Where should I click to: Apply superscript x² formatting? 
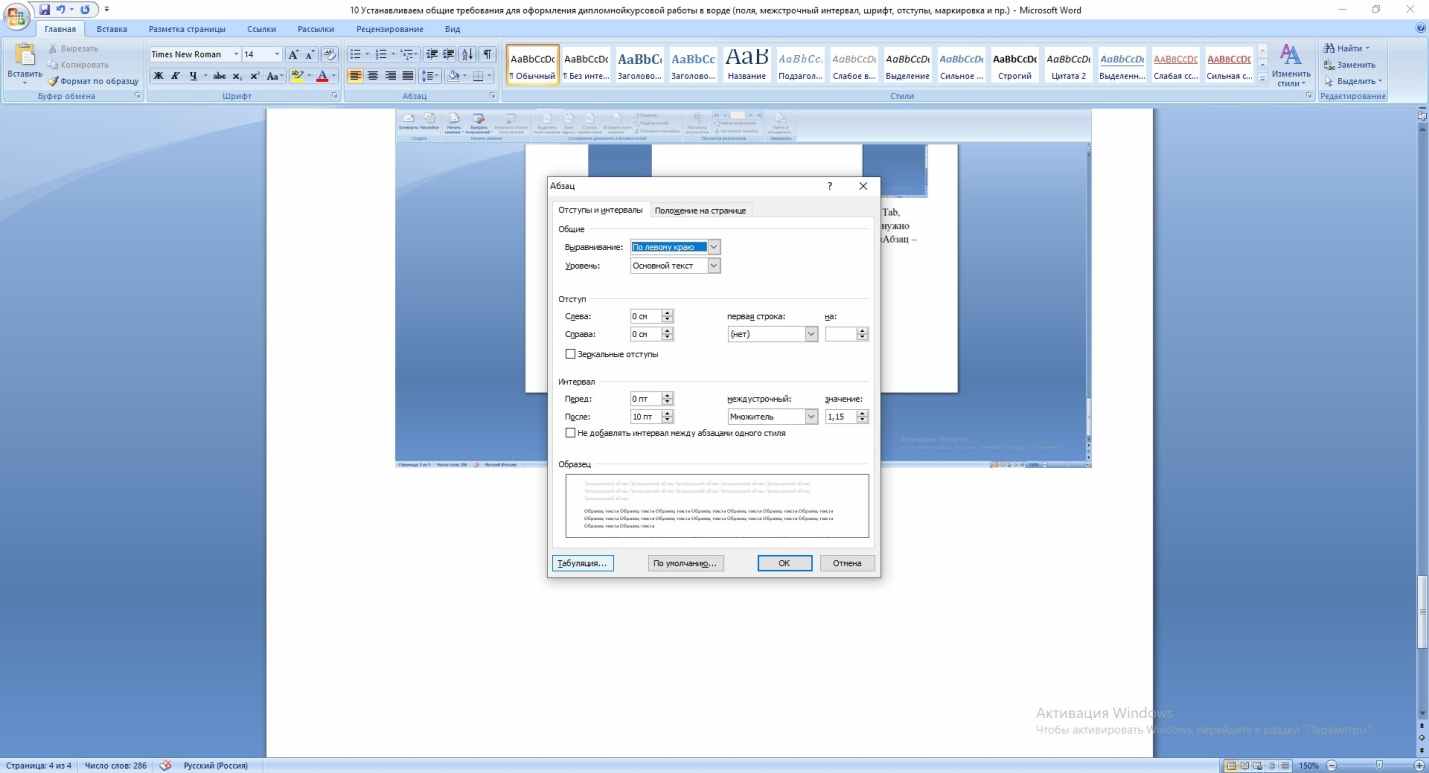pyautogui.click(x=254, y=76)
